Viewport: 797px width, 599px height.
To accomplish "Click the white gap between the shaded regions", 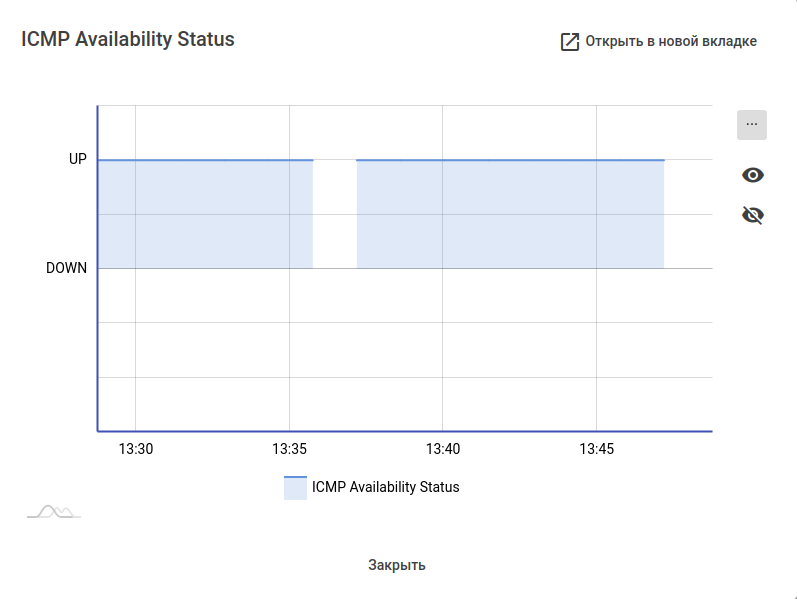I will [x=335, y=214].
